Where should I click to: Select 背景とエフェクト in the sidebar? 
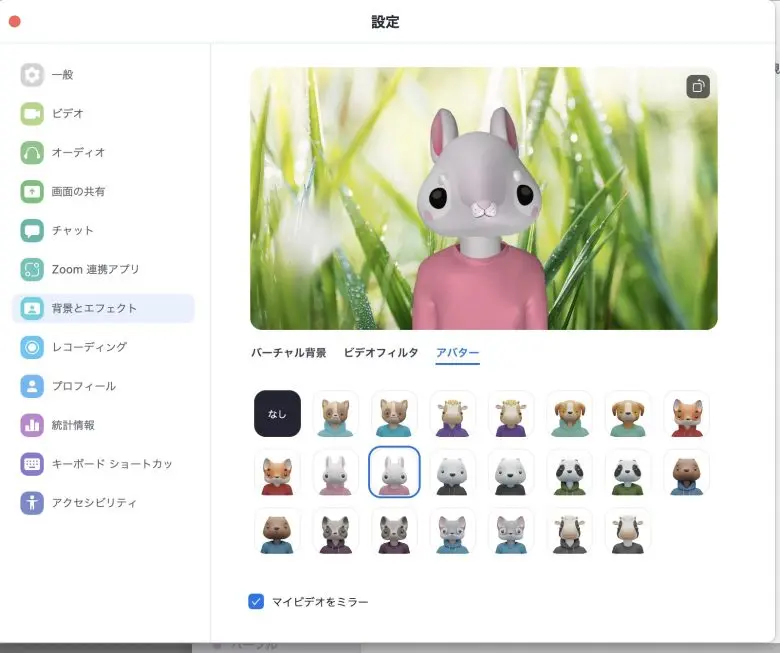pyautogui.click(x=103, y=308)
